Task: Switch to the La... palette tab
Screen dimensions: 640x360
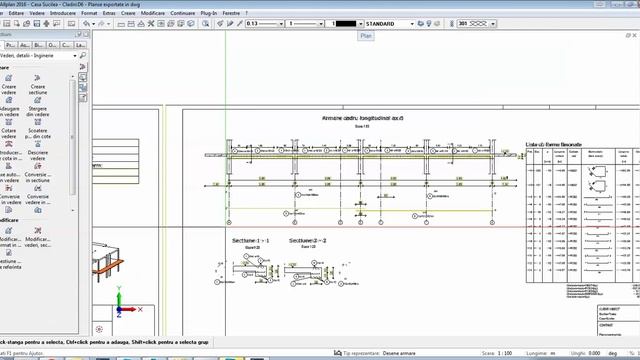Action: 80,45
